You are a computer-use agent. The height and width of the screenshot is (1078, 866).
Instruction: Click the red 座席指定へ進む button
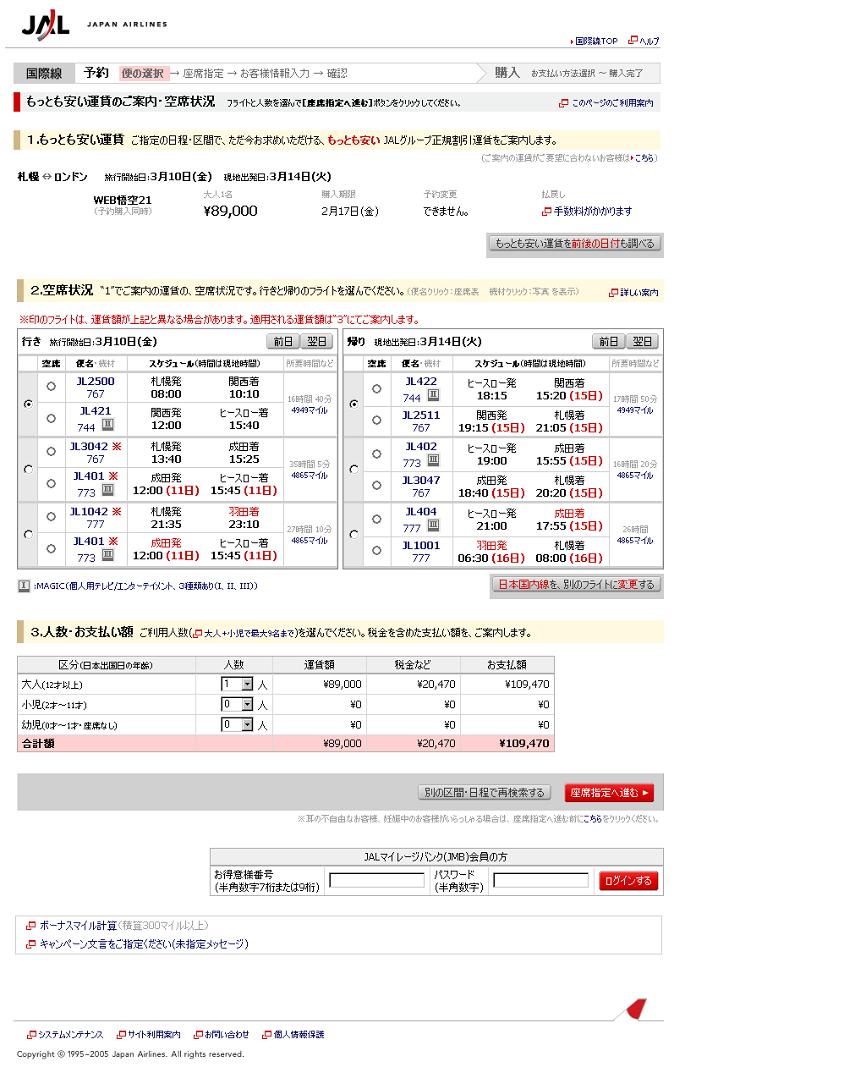pyautogui.click(x=609, y=793)
